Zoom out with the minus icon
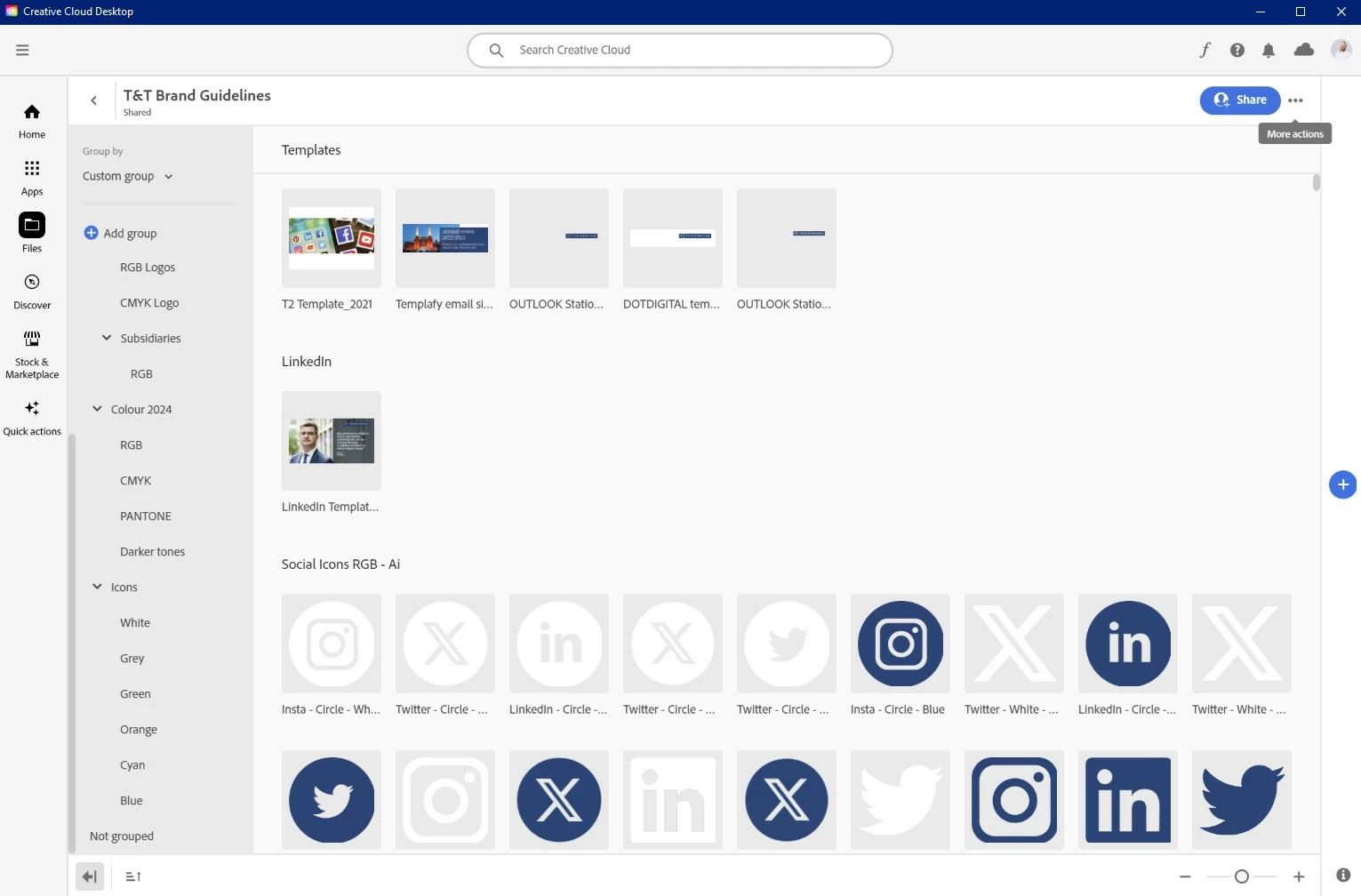This screenshot has height=896, width=1361. click(x=1185, y=876)
